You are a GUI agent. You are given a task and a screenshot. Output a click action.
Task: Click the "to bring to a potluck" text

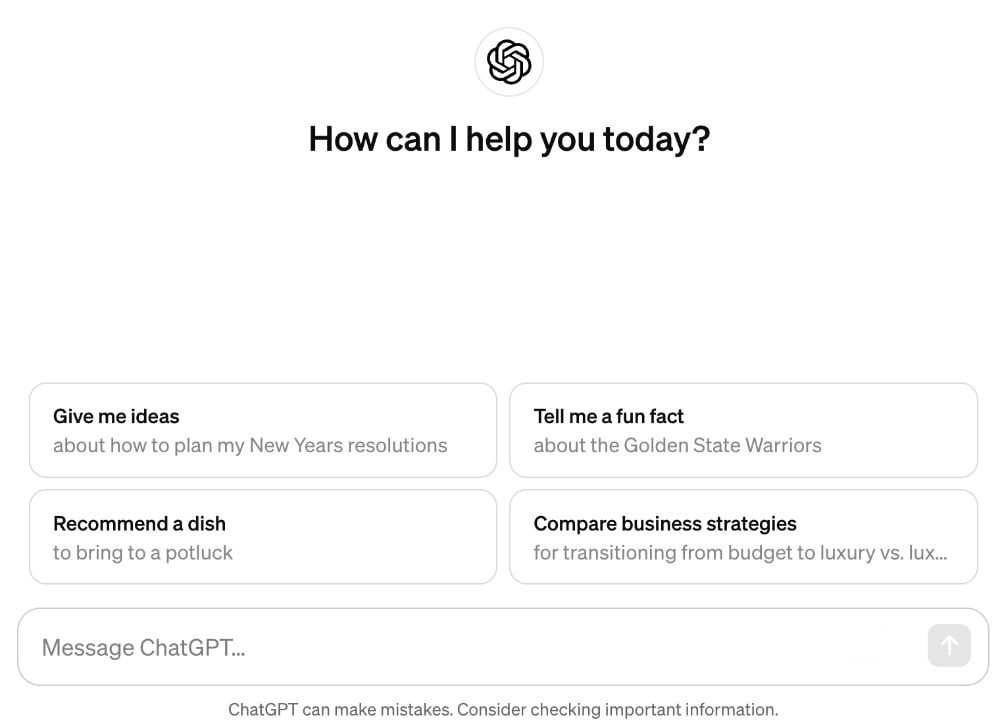click(x=143, y=553)
